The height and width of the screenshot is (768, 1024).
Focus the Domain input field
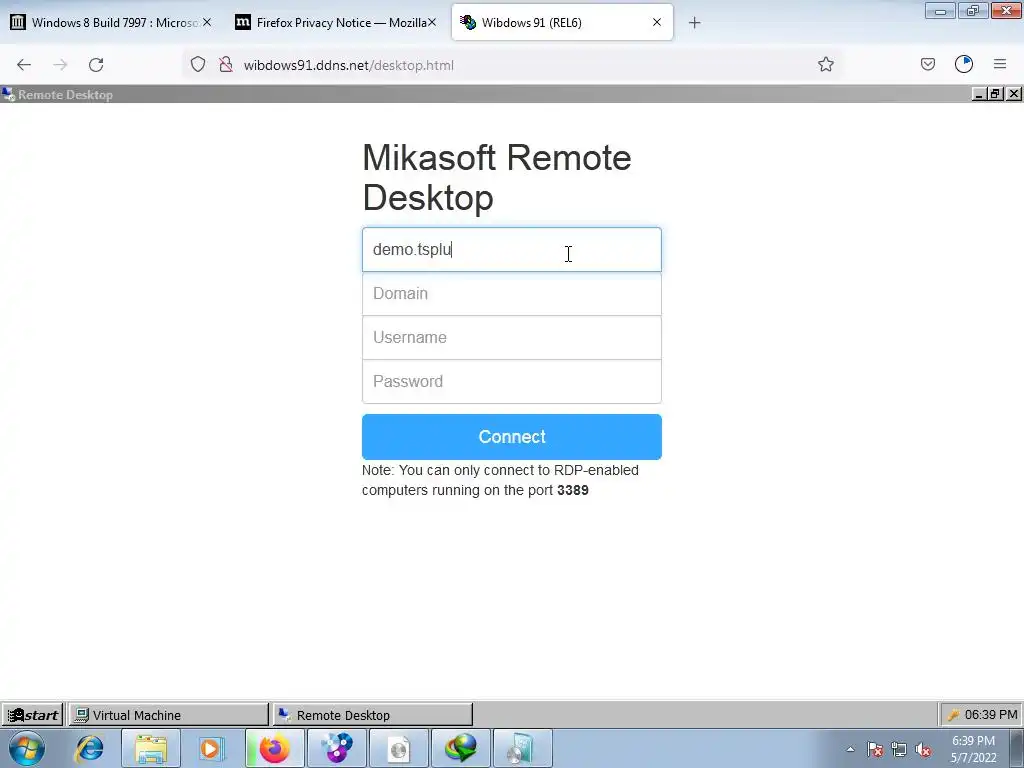[511, 294]
